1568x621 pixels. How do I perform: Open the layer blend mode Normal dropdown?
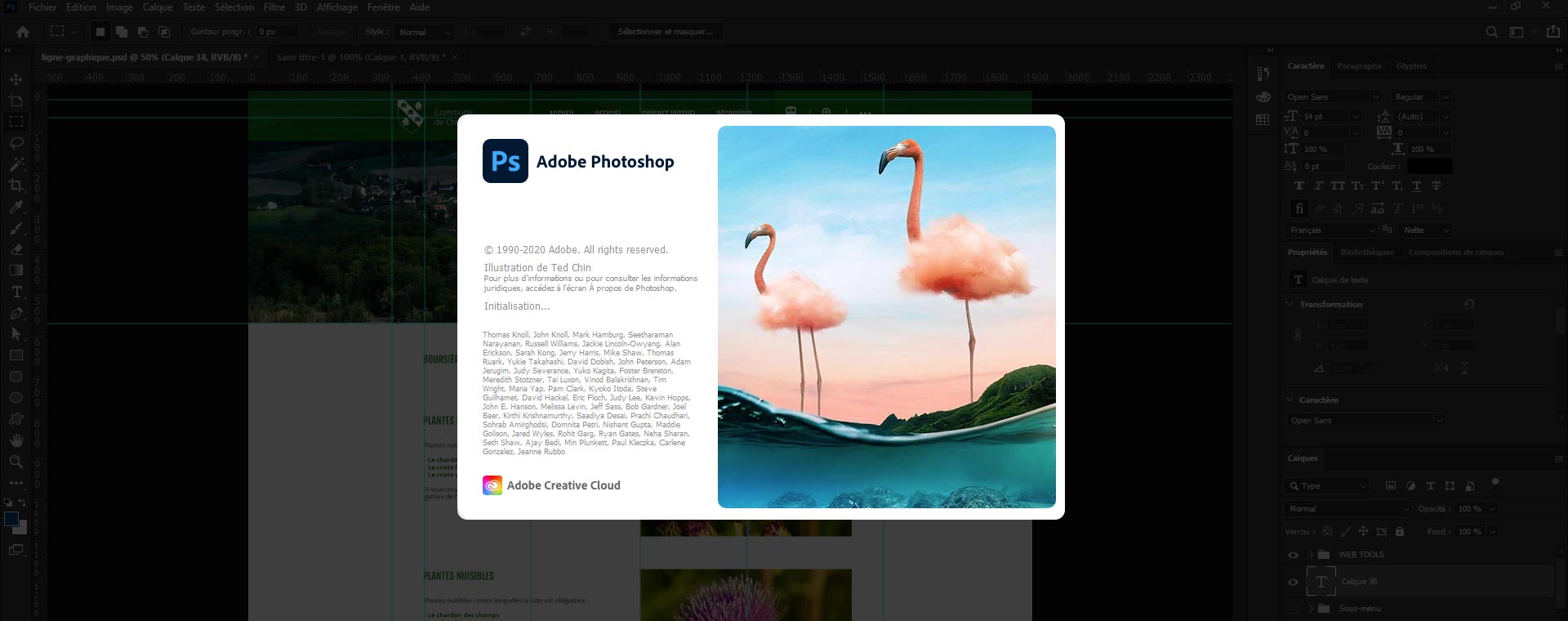(x=1348, y=508)
